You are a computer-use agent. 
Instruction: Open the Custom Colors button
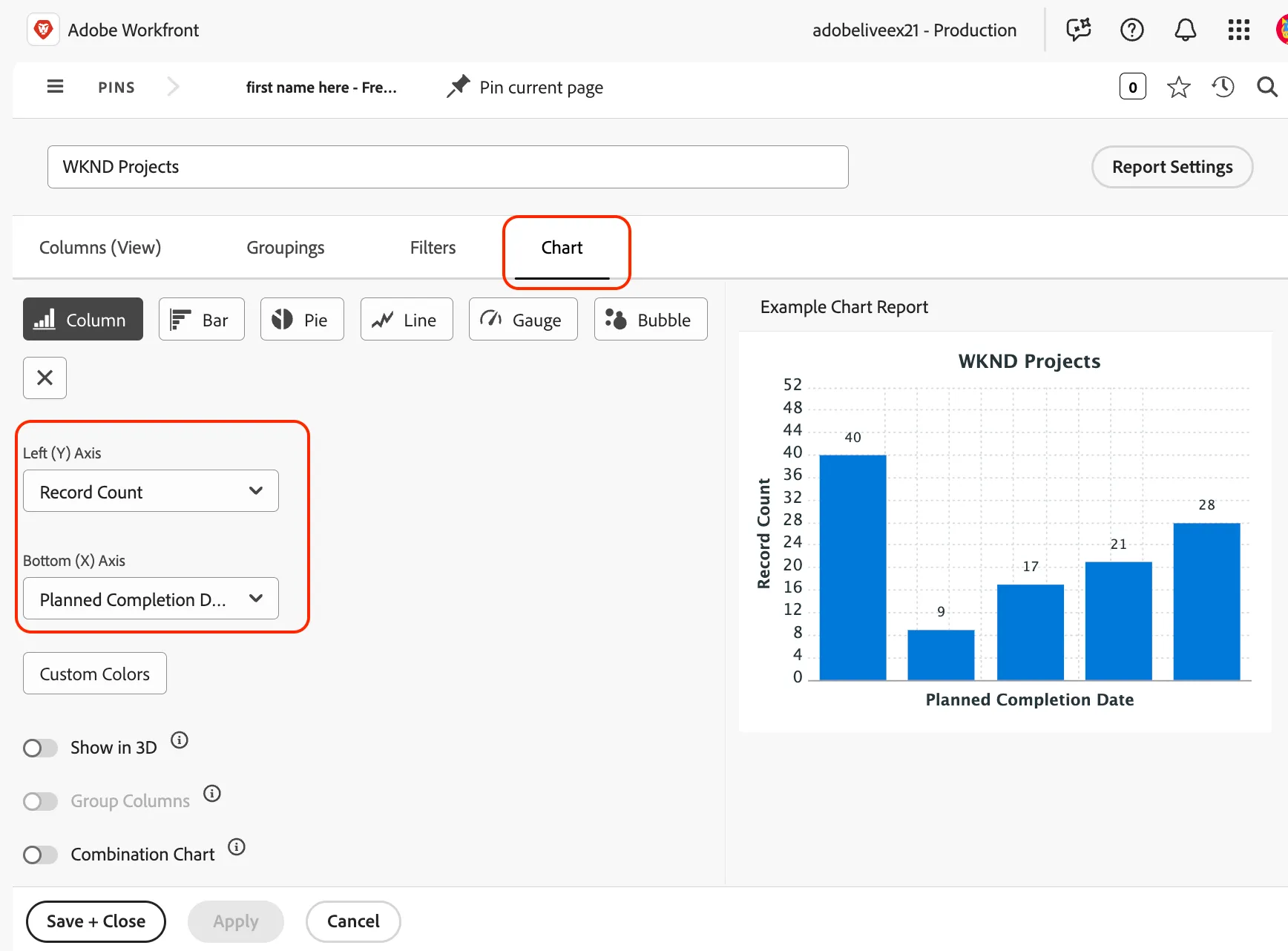[95, 673]
